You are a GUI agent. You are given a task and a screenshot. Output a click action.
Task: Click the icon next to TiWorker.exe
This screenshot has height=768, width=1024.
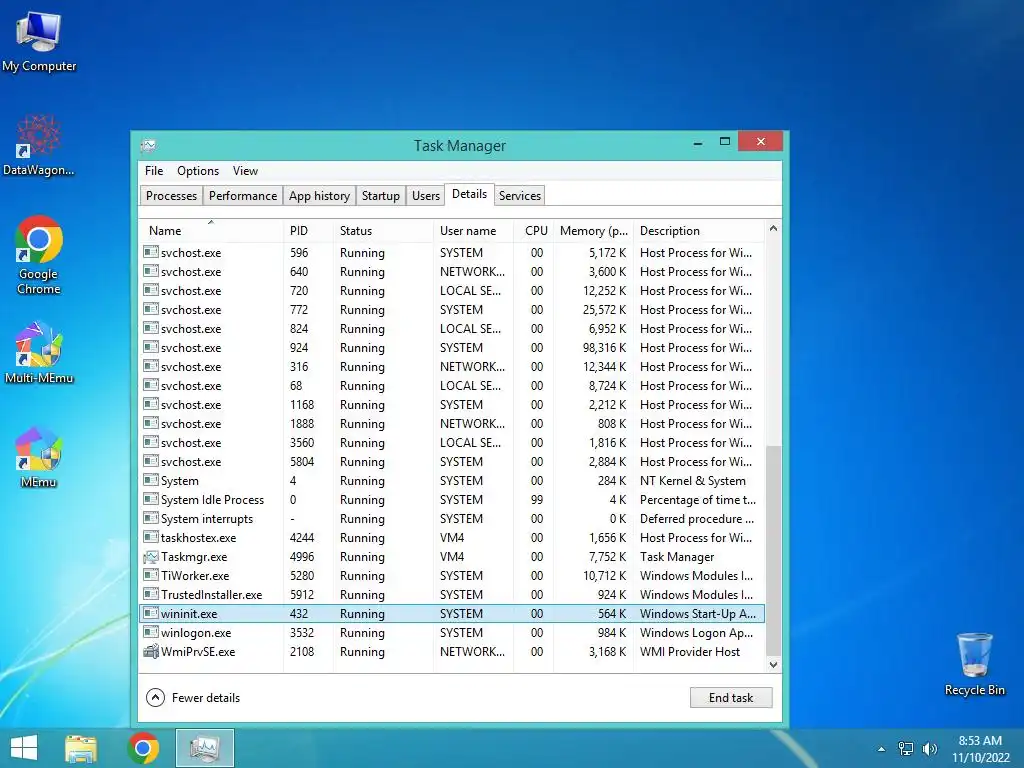point(151,576)
